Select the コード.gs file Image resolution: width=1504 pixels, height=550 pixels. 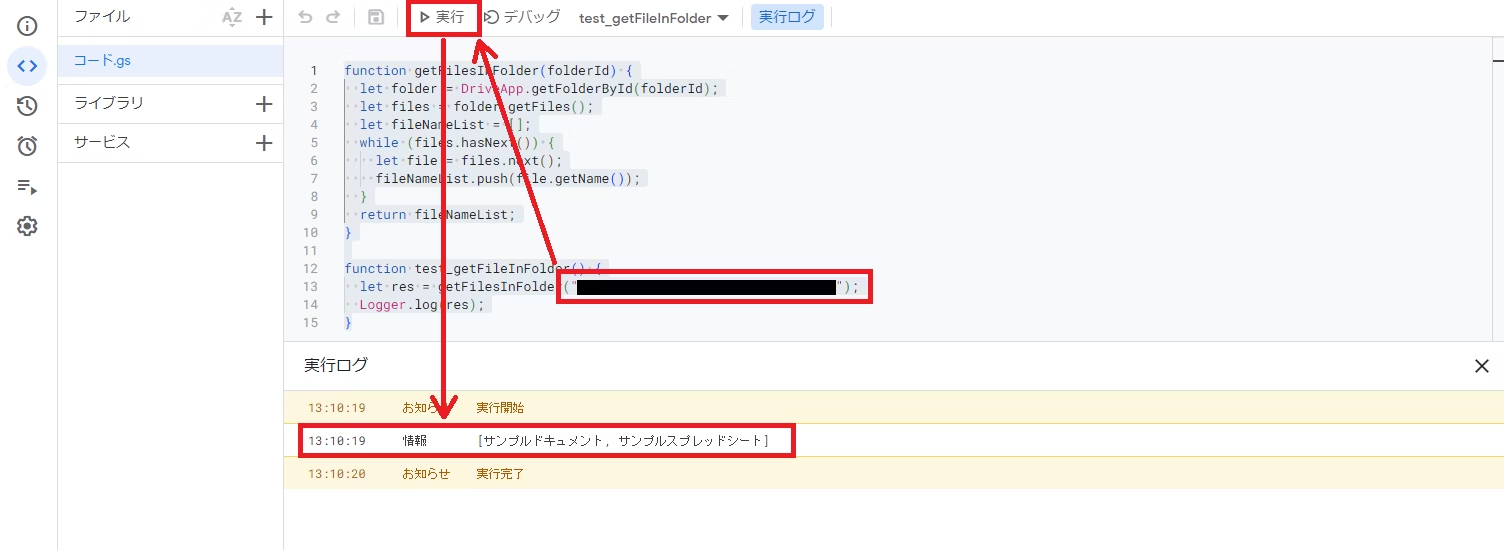170,60
